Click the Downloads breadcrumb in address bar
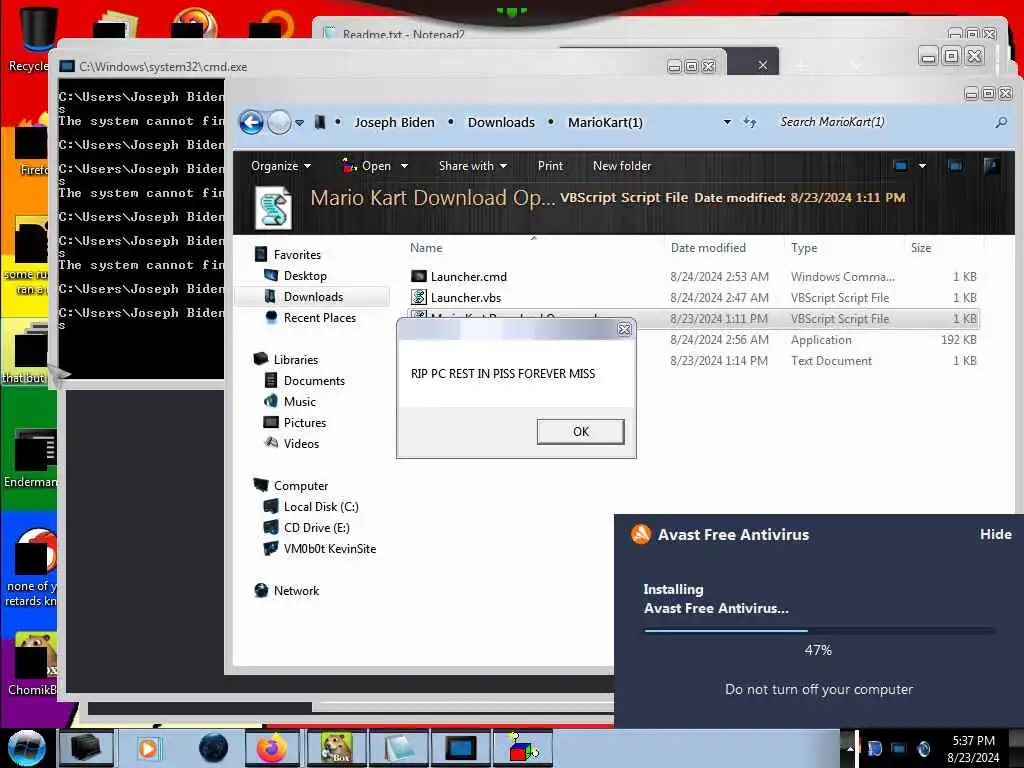This screenshot has width=1024, height=768. pyautogui.click(x=501, y=122)
